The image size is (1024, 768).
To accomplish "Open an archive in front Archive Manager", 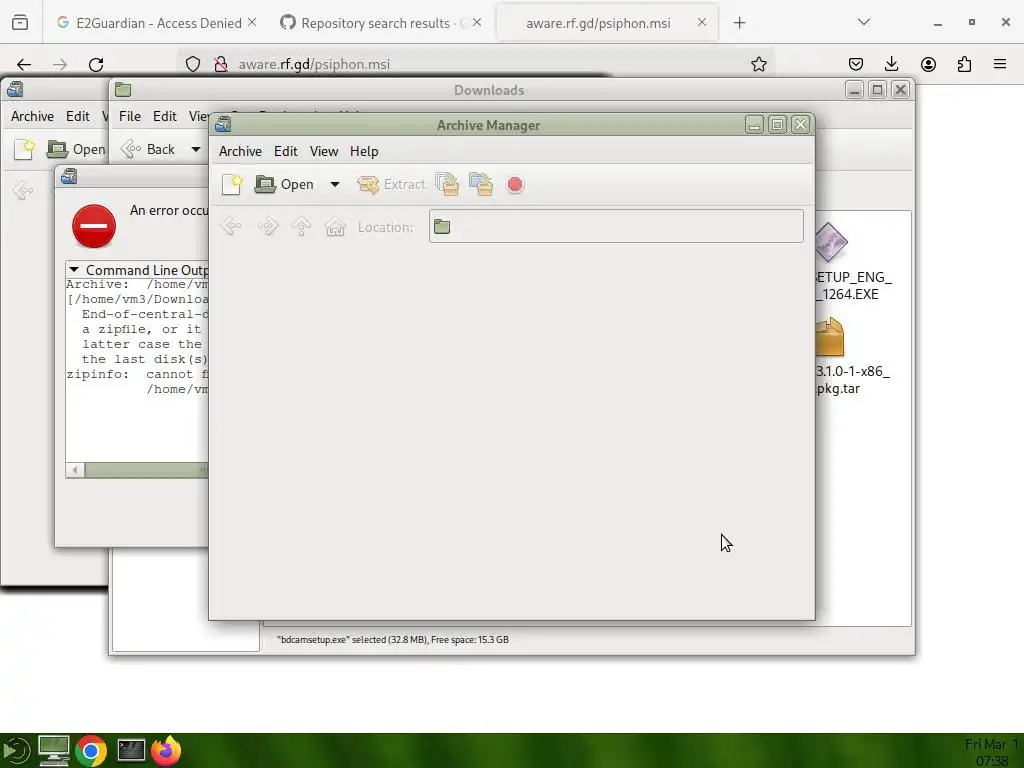I will click(x=285, y=185).
